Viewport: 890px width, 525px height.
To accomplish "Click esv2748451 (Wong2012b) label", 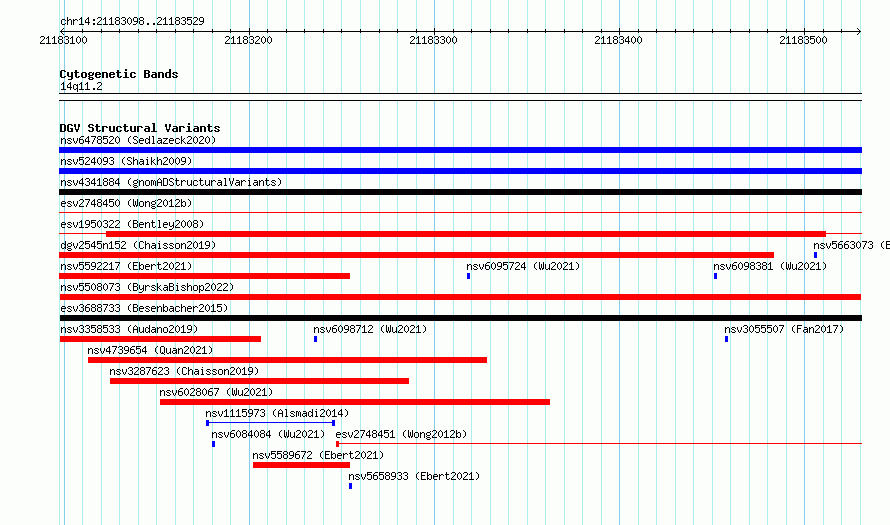I will point(401,434).
